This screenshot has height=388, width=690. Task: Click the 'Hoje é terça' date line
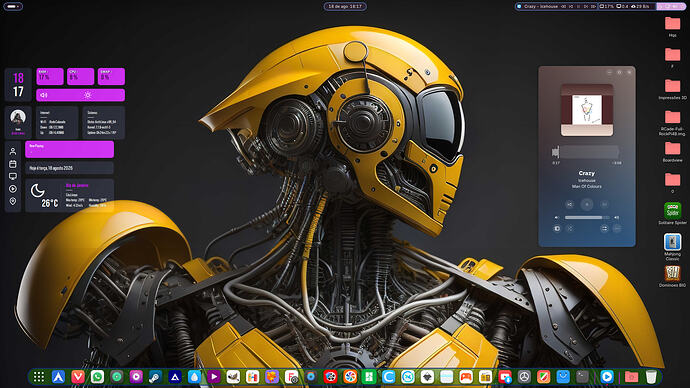(51, 168)
